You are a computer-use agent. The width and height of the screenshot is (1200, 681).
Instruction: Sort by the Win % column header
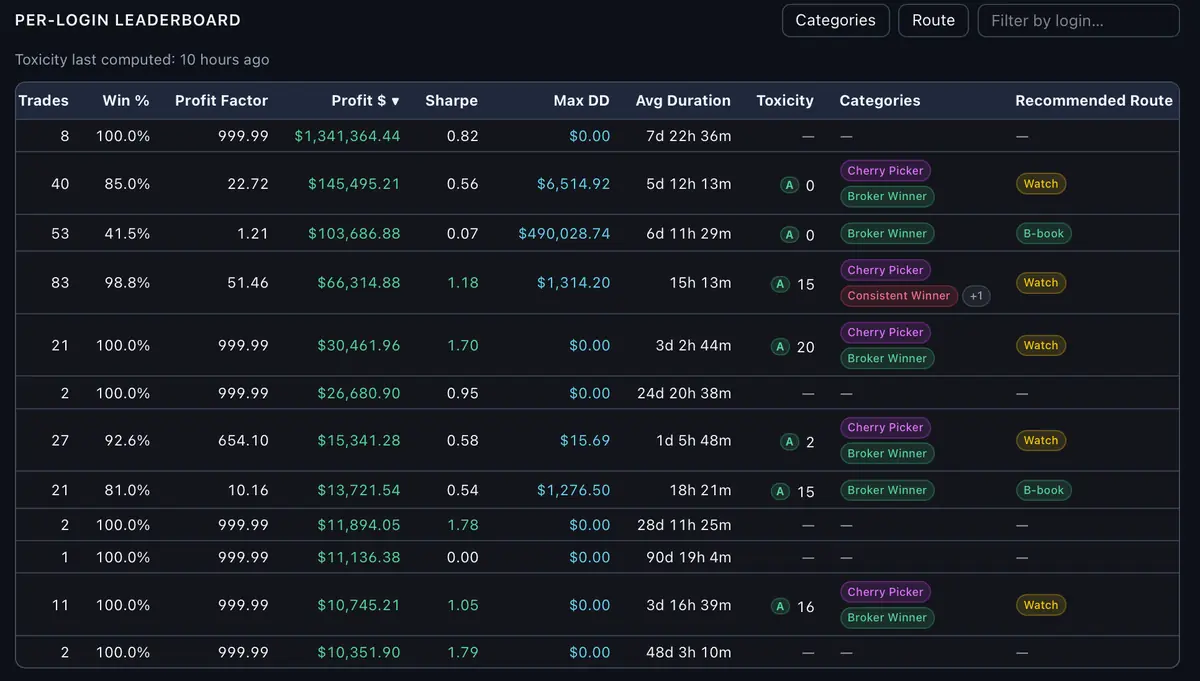click(126, 100)
